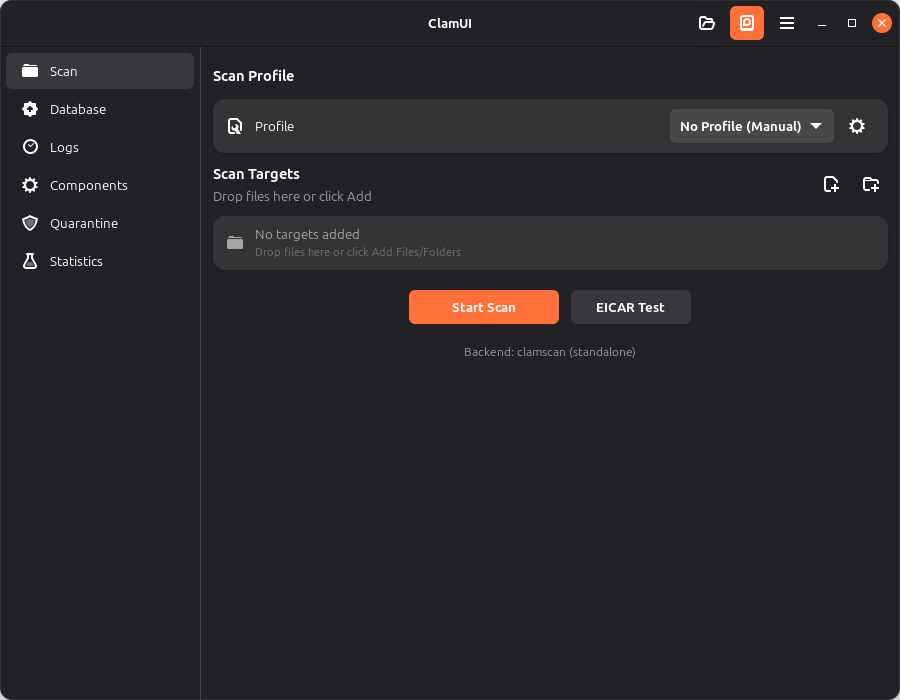The height and width of the screenshot is (700, 900).
Task: Expand the No Profile (Manual) dropdown
Action: (x=751, y=126)
